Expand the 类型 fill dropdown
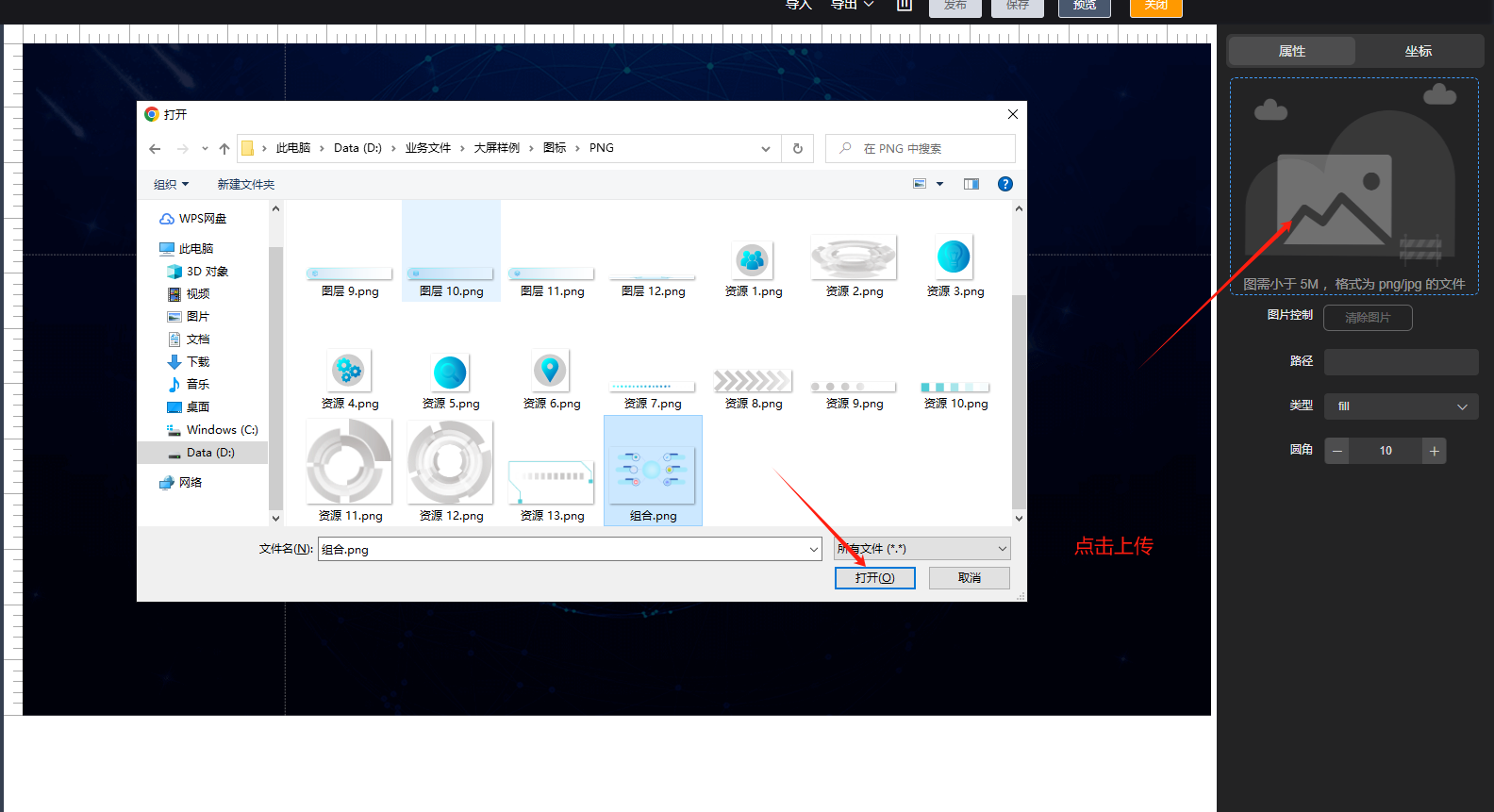This screenshot has height=812, width=1494. (1401, 406)
